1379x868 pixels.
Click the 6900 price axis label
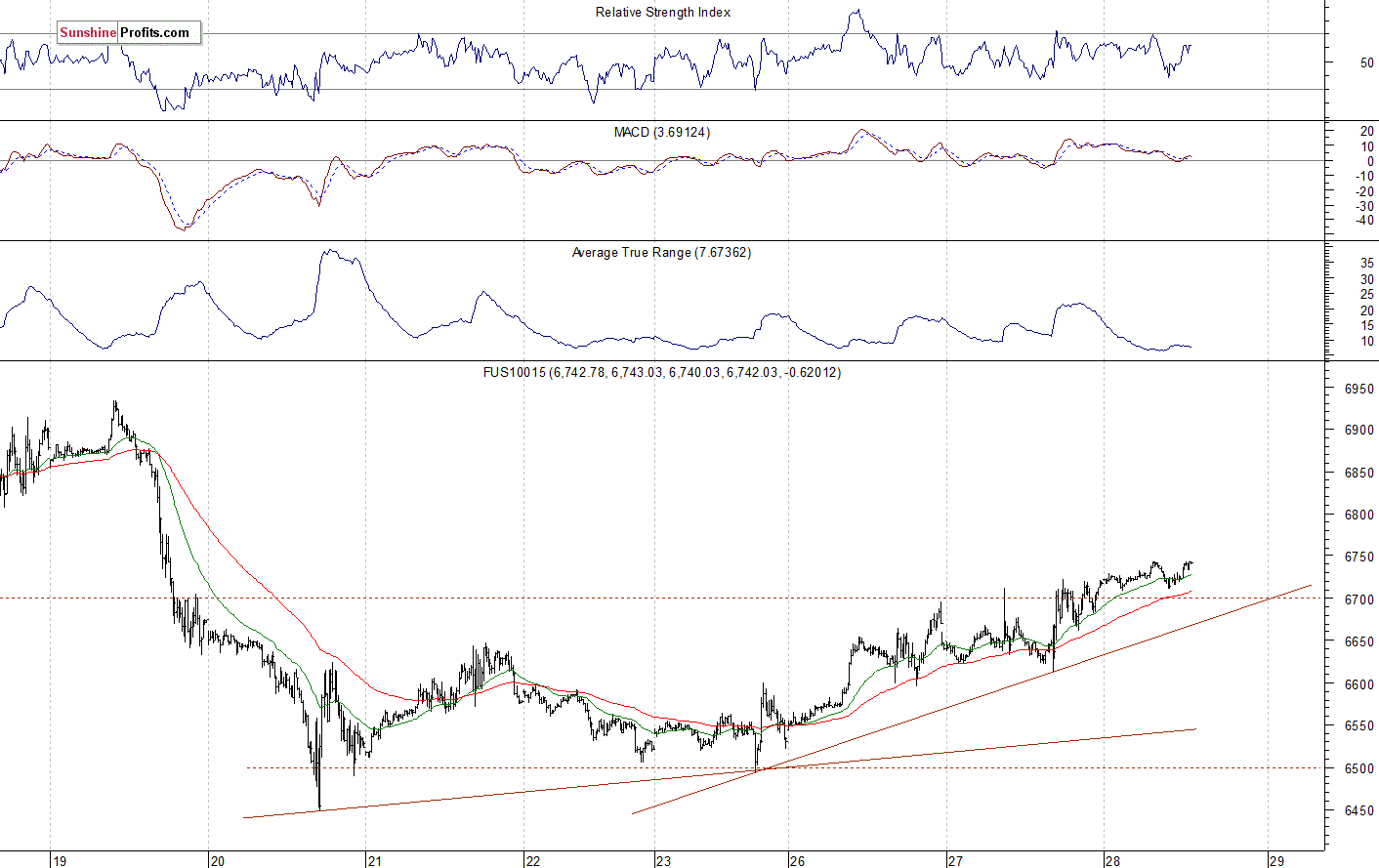click(1358, 431)
